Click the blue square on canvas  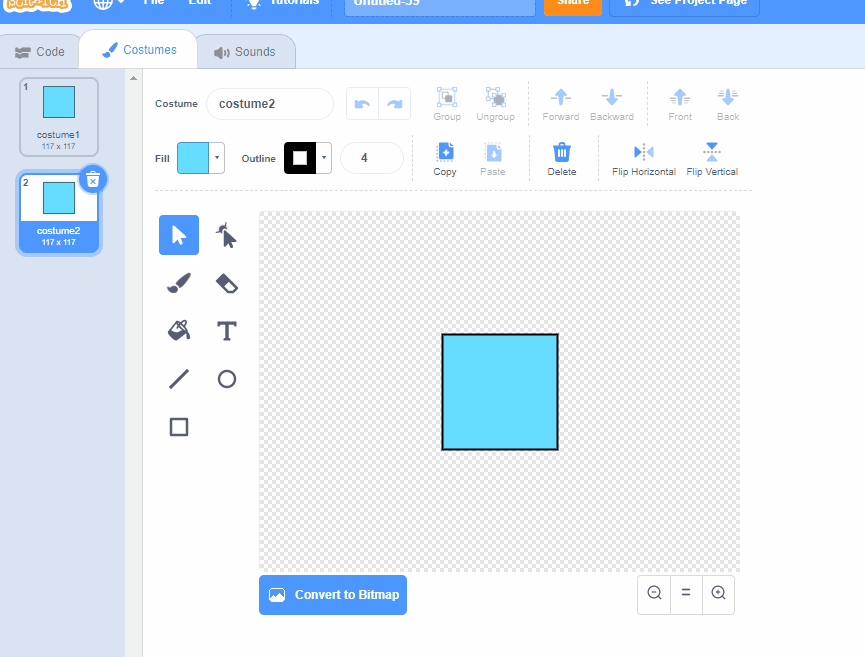click(x=500, y=392)
